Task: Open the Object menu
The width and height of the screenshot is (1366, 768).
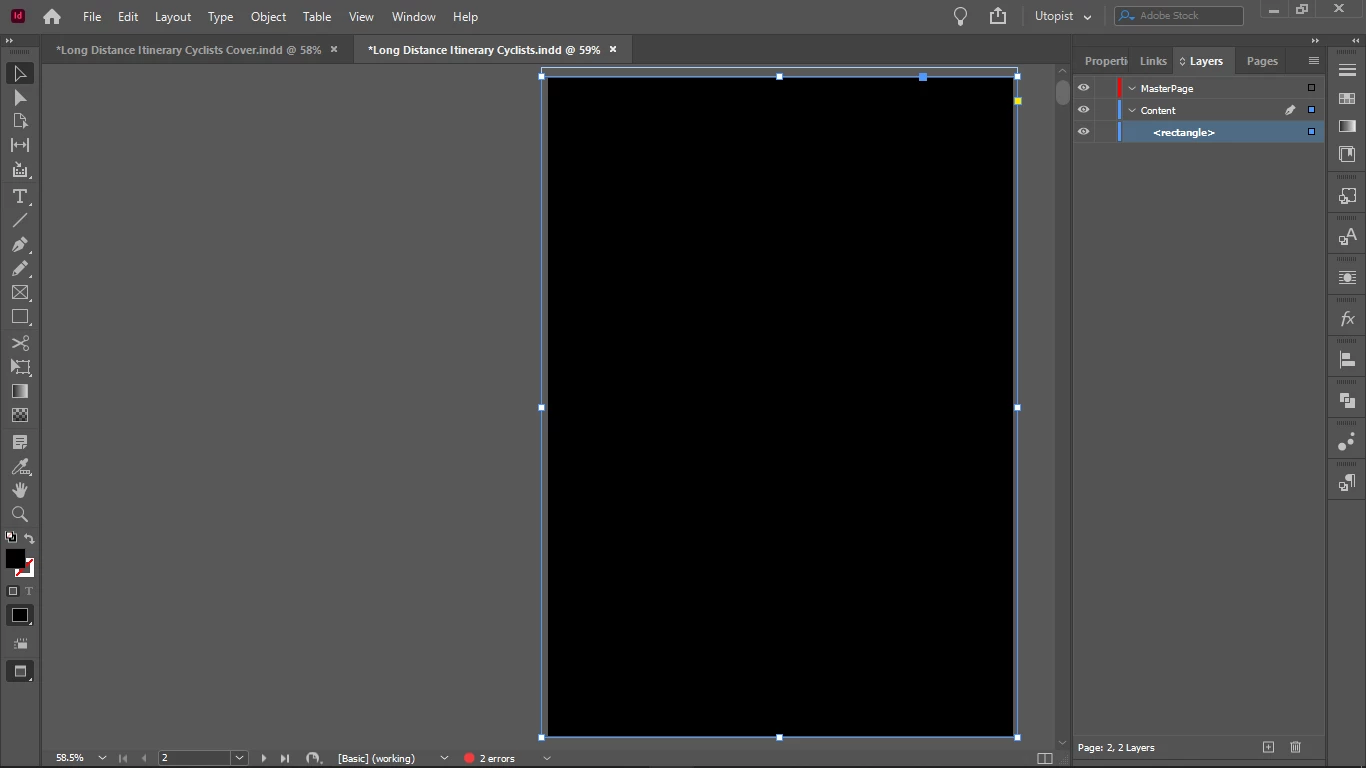Action: click(x=268, y=17)
